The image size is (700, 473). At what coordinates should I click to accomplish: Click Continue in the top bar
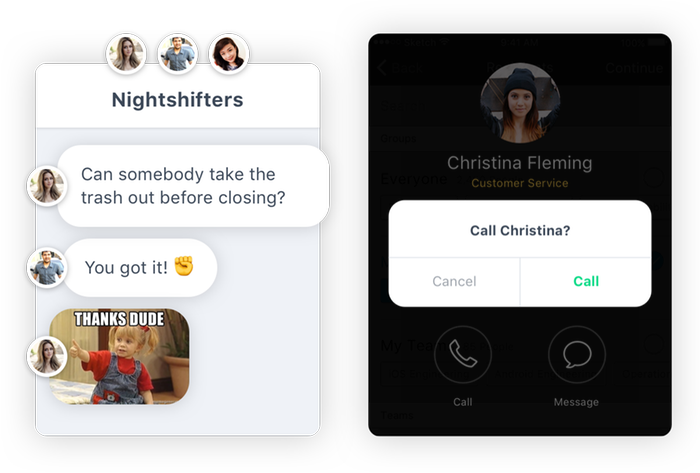634,68
